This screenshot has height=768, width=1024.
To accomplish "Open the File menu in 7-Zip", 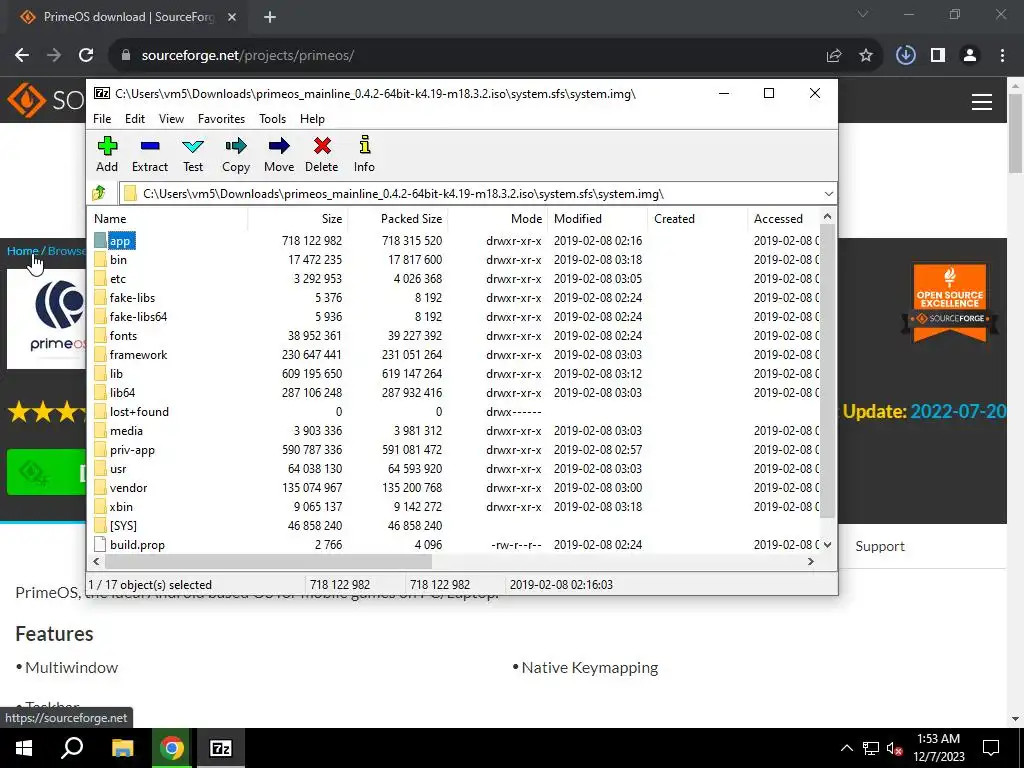I will pyautogui.click(x=102, y=119).
